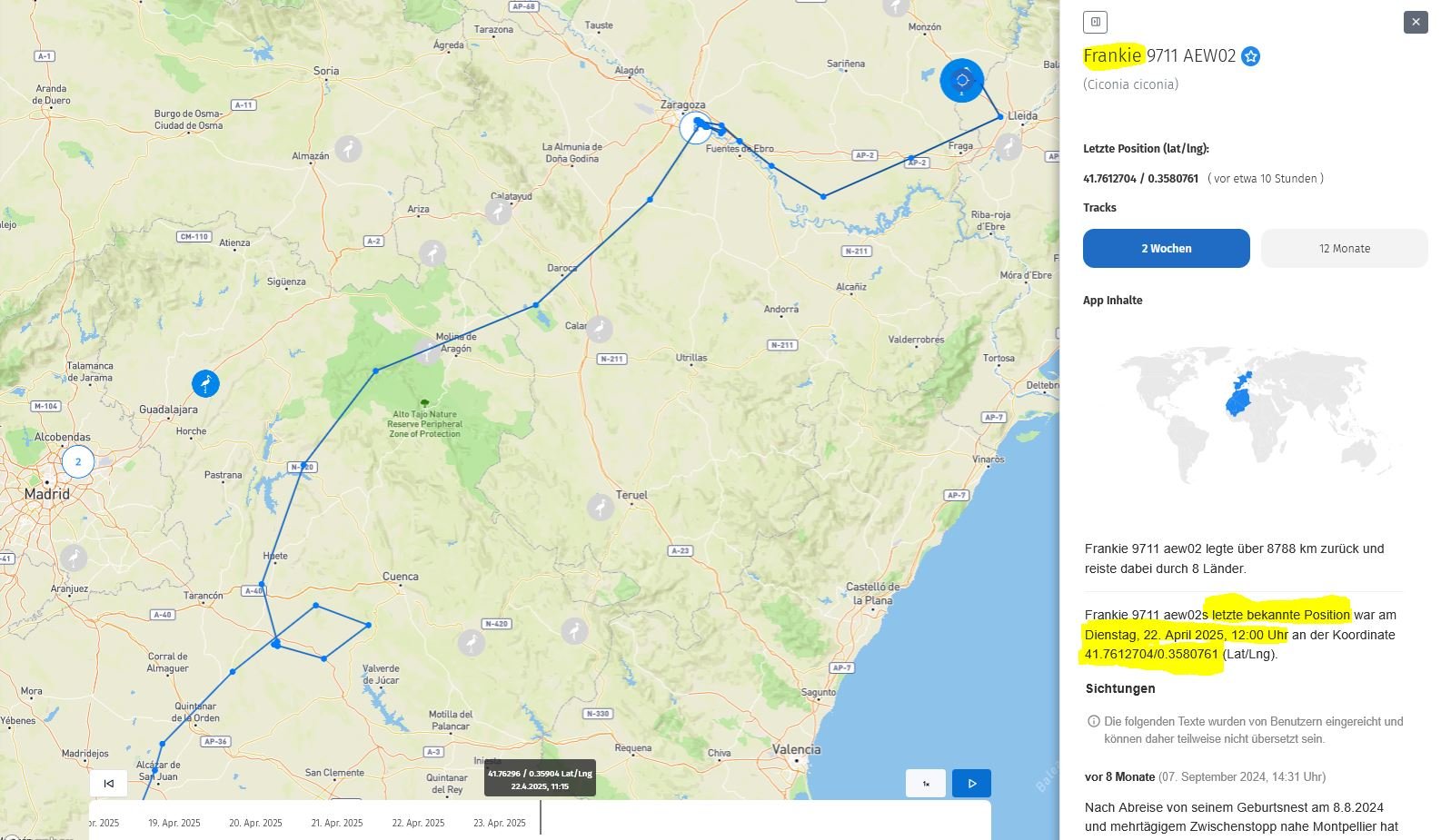Collapse the side panel using the sidebar icon
Screen dimensions: 1441x840
pyautogui.click(x=1096, y=22)
